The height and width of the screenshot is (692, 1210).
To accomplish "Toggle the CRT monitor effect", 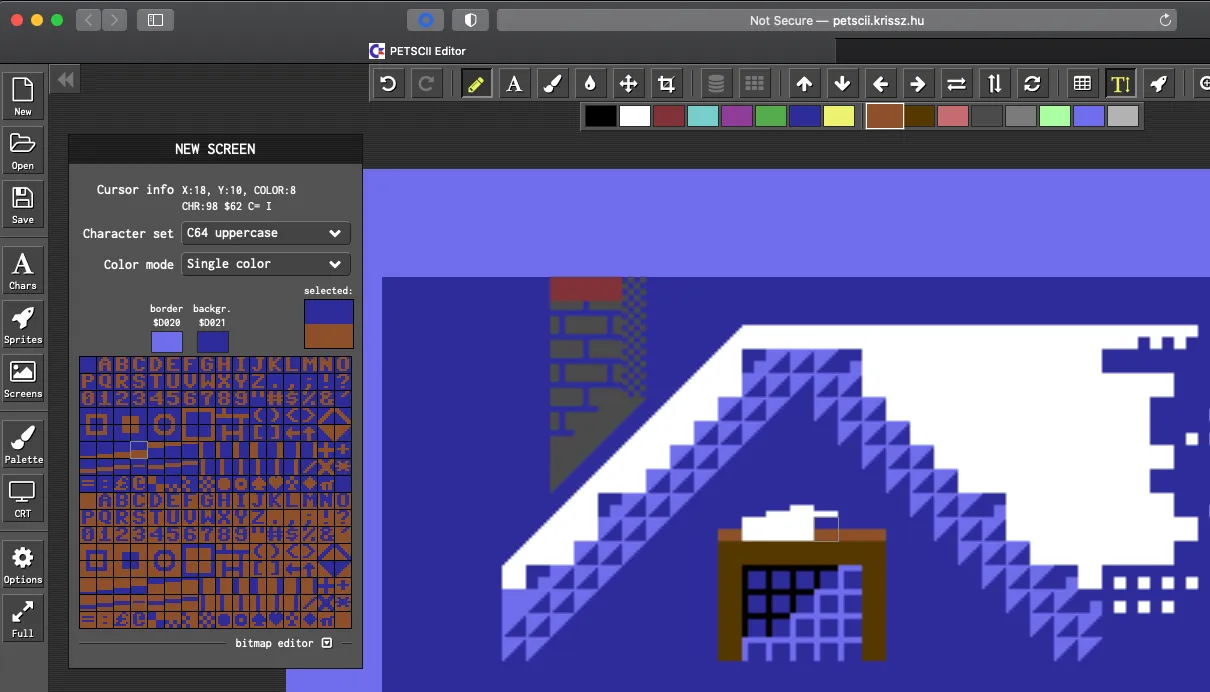I will (23, 499).
